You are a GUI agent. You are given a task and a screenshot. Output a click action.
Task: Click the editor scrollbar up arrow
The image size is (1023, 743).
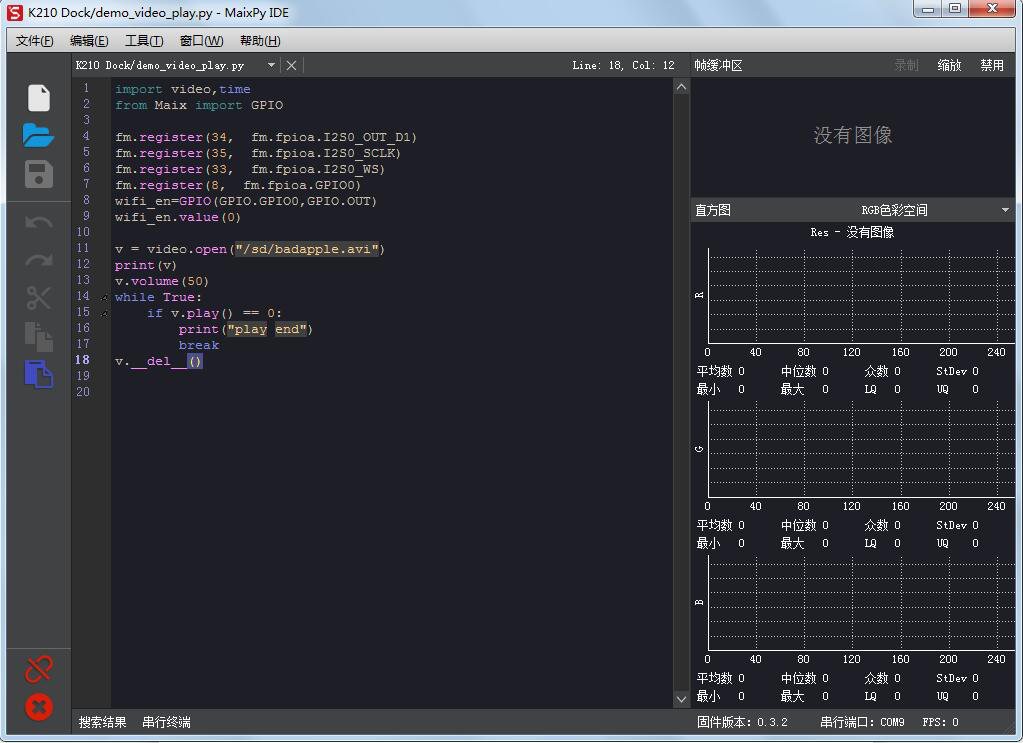click(681, 87)
